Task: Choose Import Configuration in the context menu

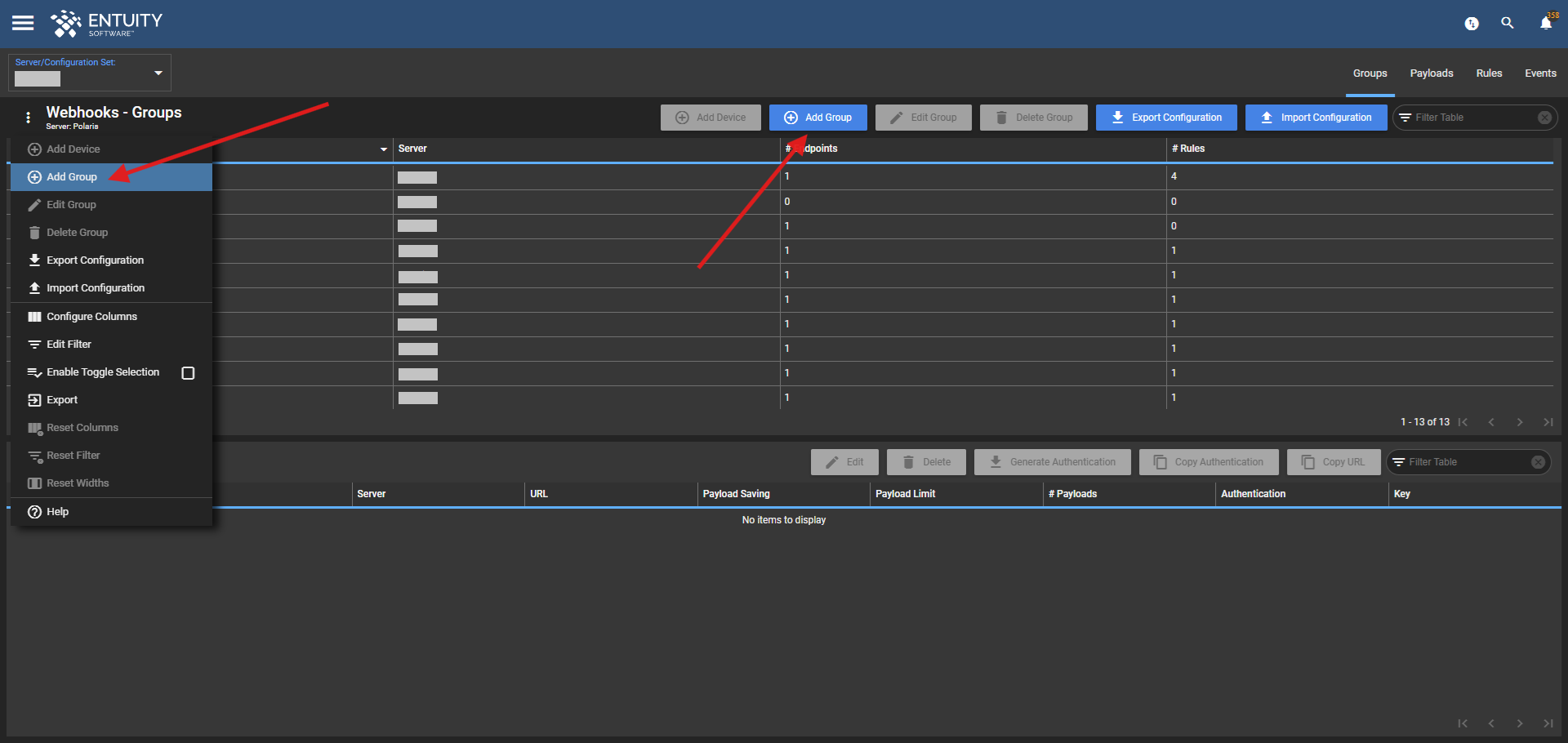Action: [x=111, y=288]
